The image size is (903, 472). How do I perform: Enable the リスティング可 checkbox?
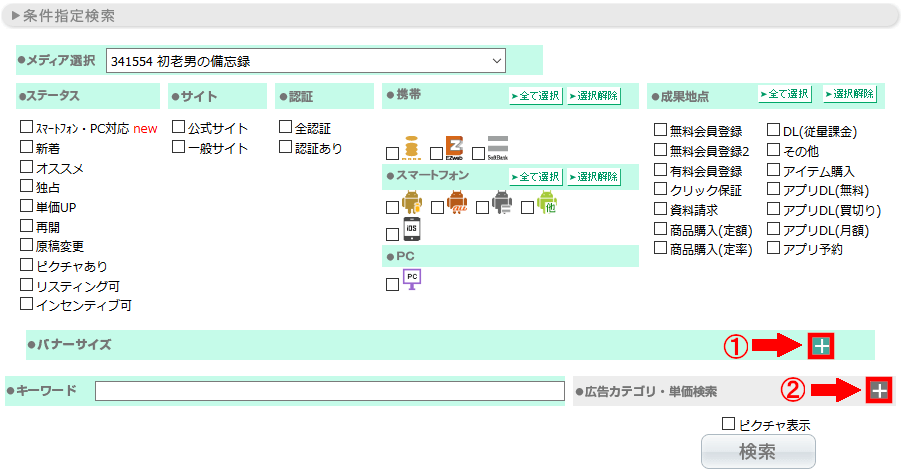(26, 285)
